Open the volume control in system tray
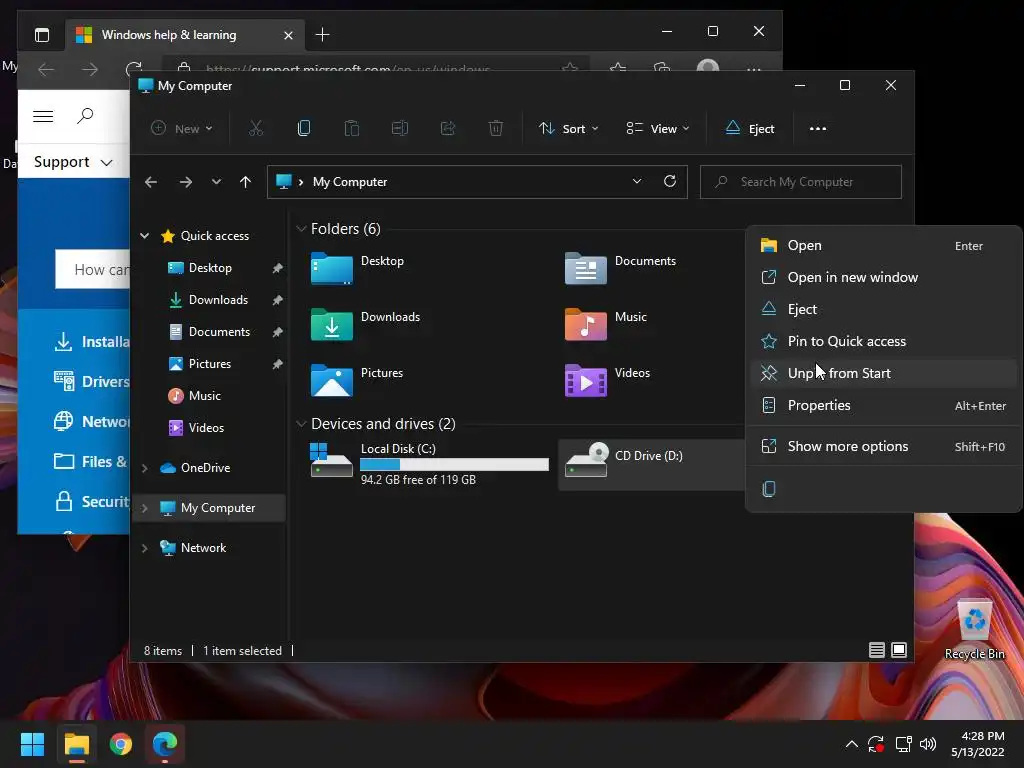The height and width of the screenshot is (768, 1024). tap(928, 744)
